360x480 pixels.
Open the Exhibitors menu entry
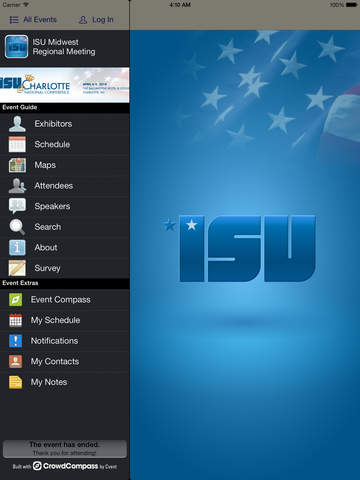(x=65, y=124)
